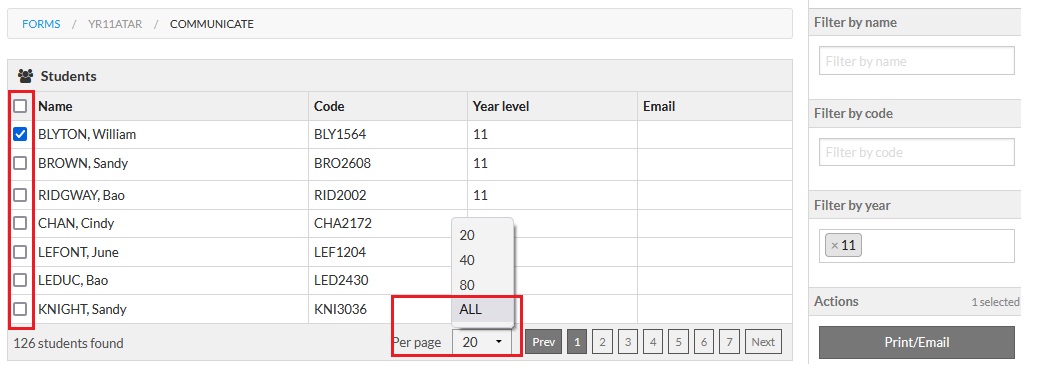Uncheck BLYTON, William checkbox
This screenshot has width=1044, height=370.
tap(20, 134)
